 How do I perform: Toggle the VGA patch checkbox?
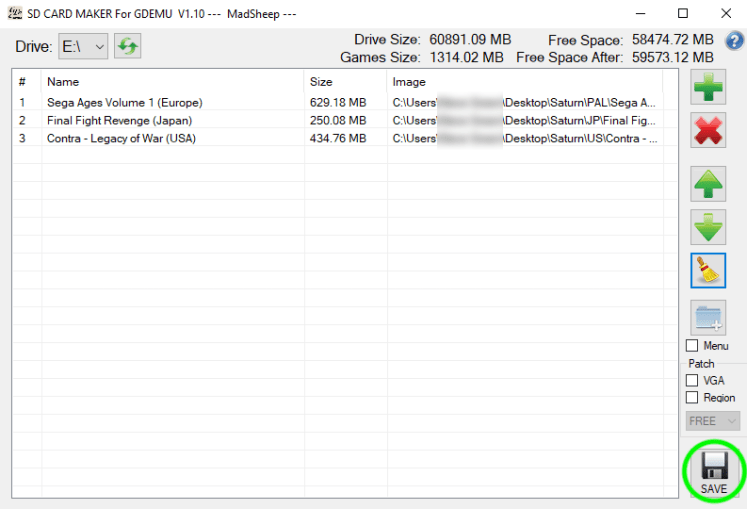click(x=692, y=380)
